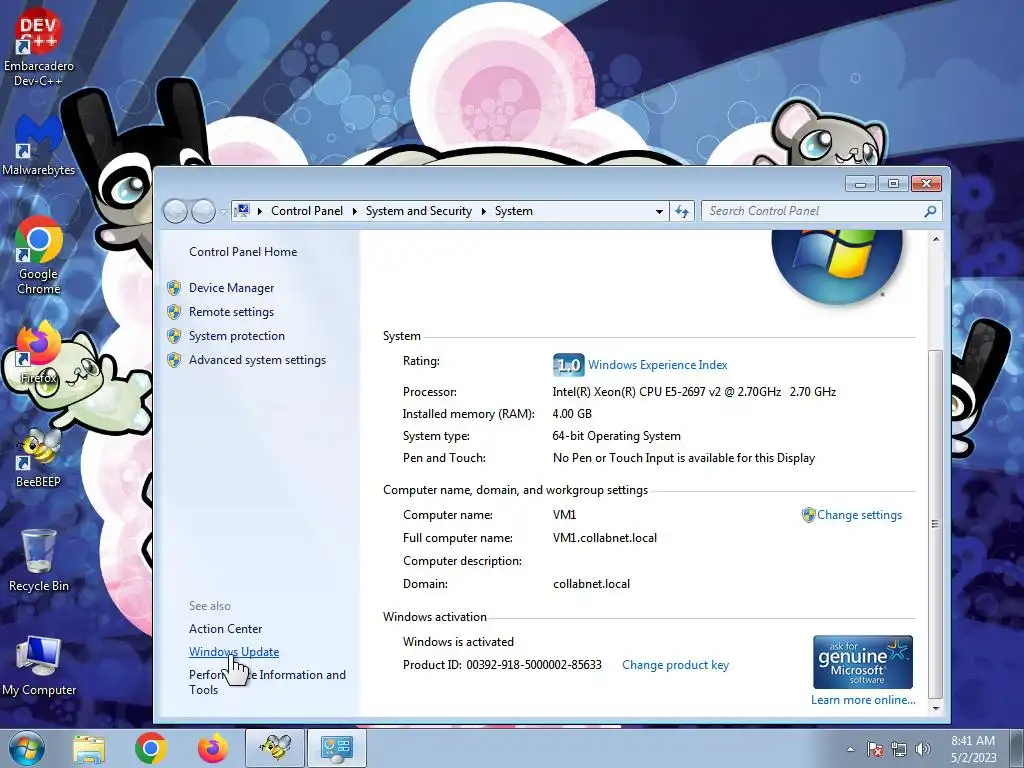The image size is (1024, 768).
Task: Open network tray icon
Action: point(899,749)
